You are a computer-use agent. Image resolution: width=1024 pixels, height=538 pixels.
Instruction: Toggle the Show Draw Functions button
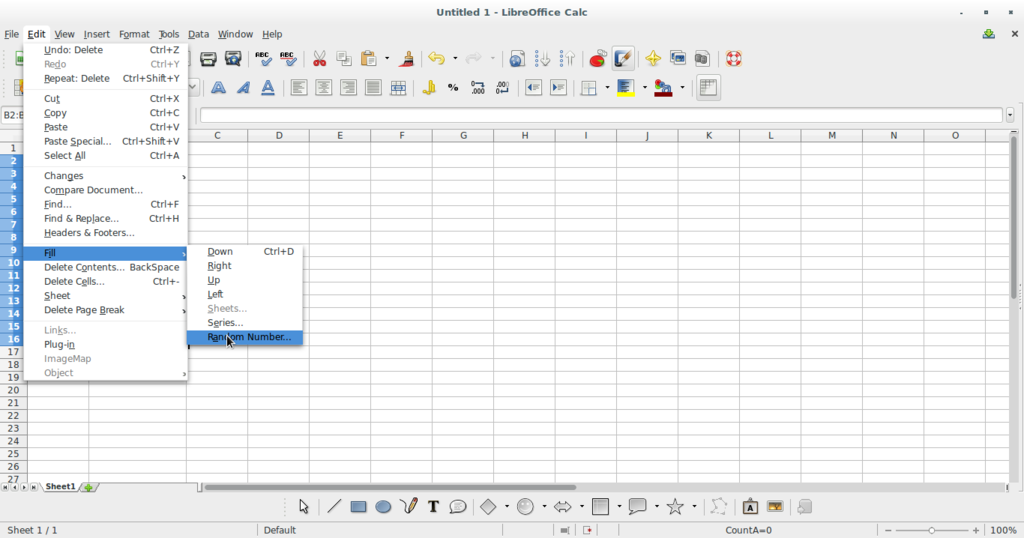623,59
